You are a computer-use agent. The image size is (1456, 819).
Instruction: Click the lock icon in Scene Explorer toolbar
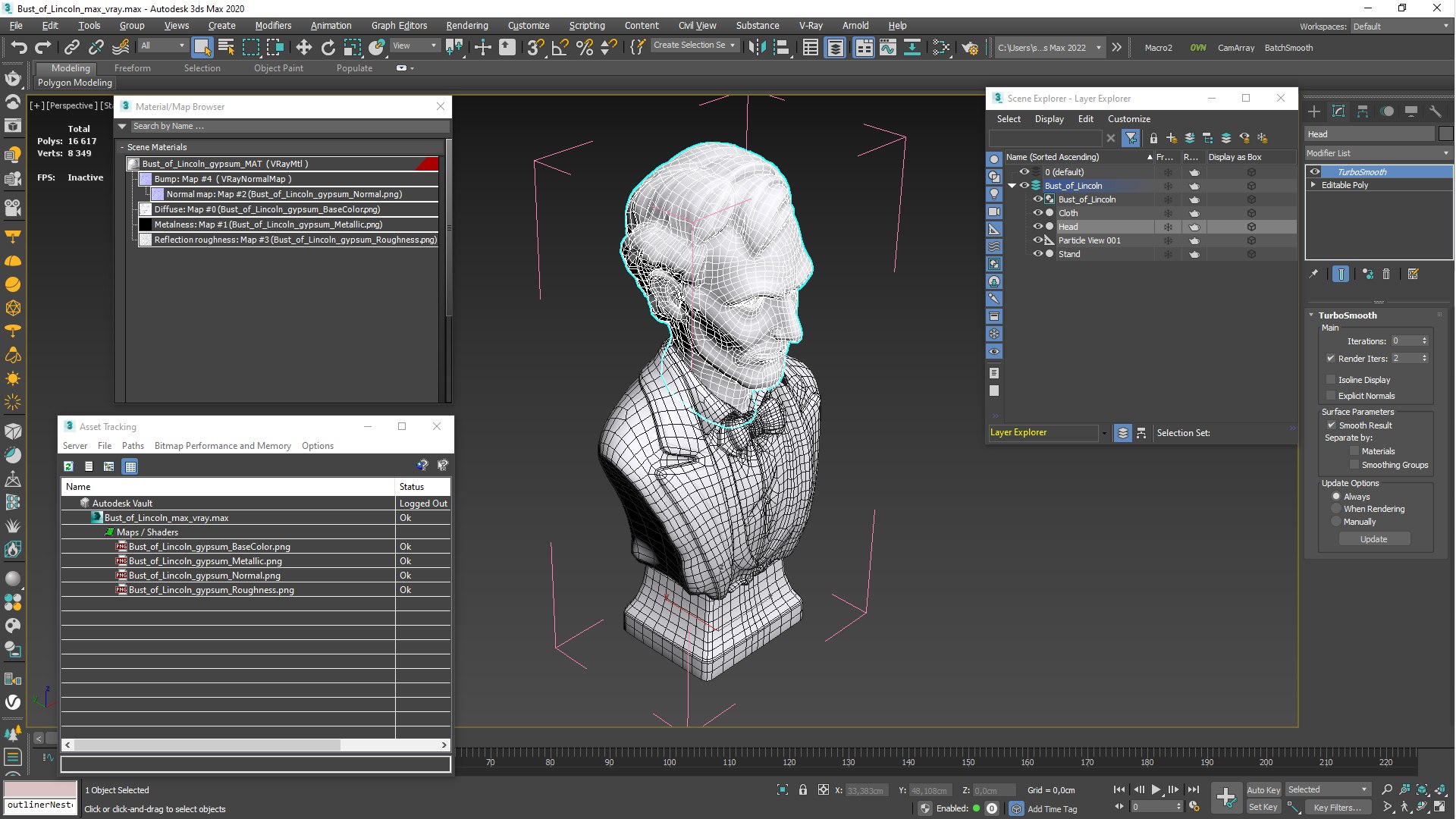(x=1153, y=138)
